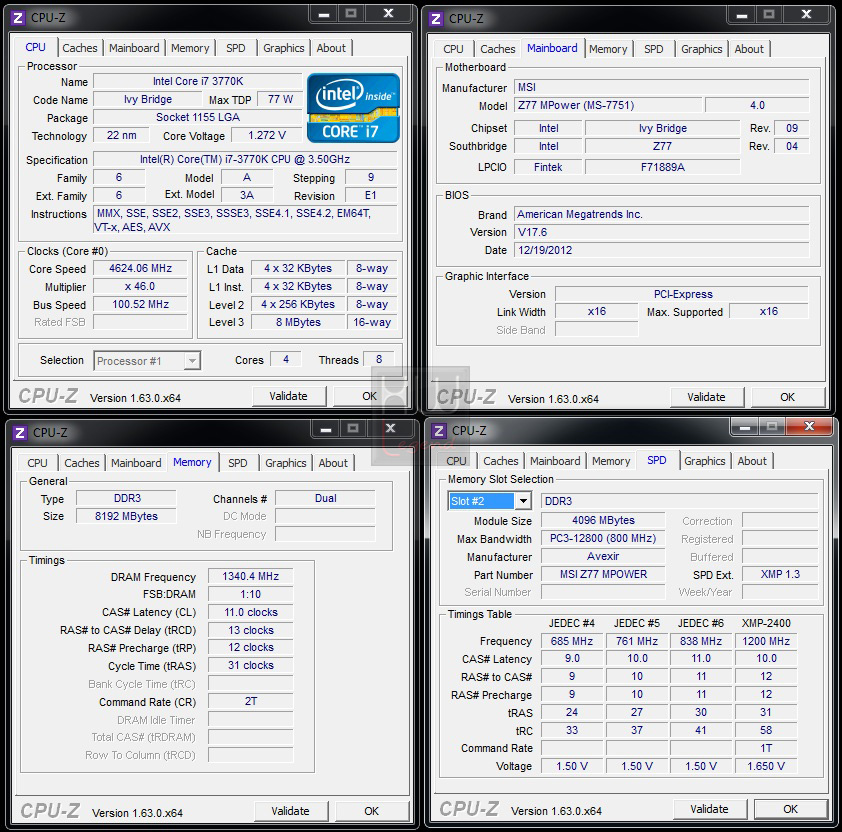This screenshot has width=842, height=832.
Task: Click Validate in the SPD window
Action: click(709, 809)
